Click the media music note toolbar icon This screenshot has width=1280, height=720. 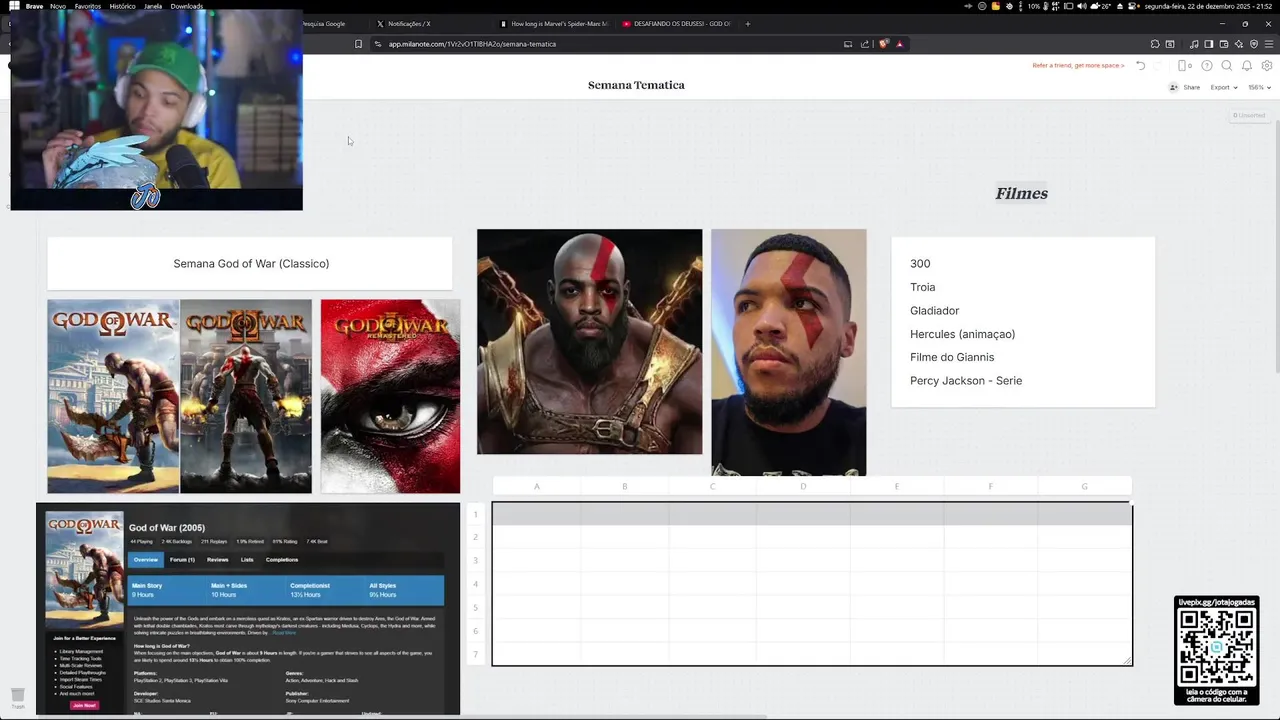1194,44
